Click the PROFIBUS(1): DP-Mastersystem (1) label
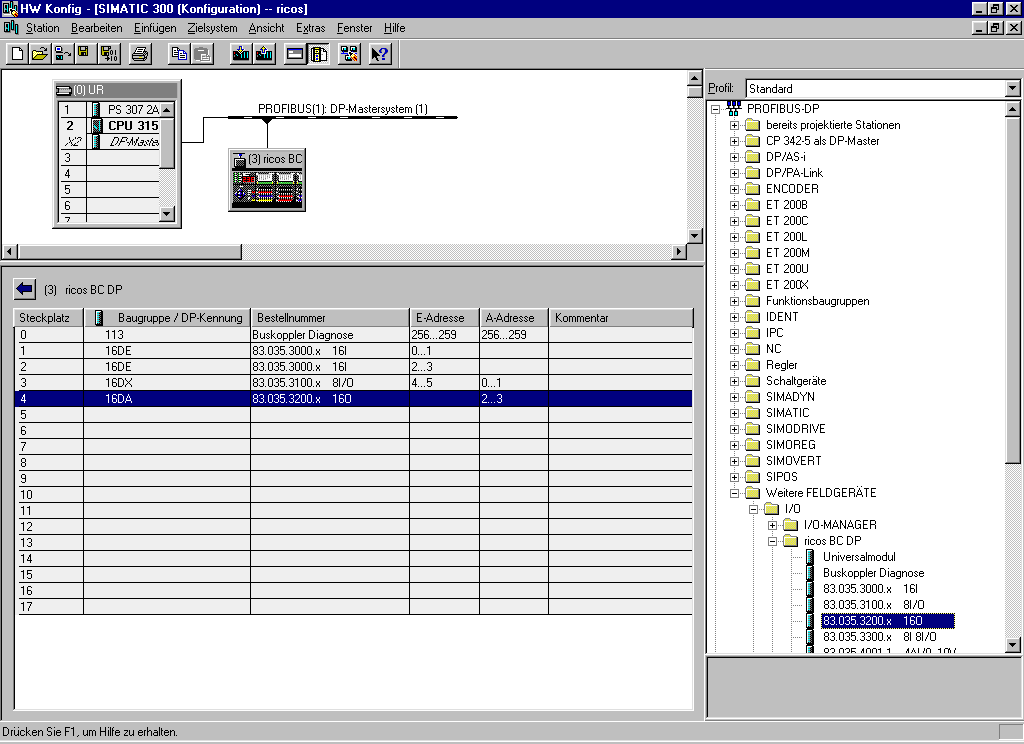The height and width of the screenshot is (744, 1024). click(343, 108)
